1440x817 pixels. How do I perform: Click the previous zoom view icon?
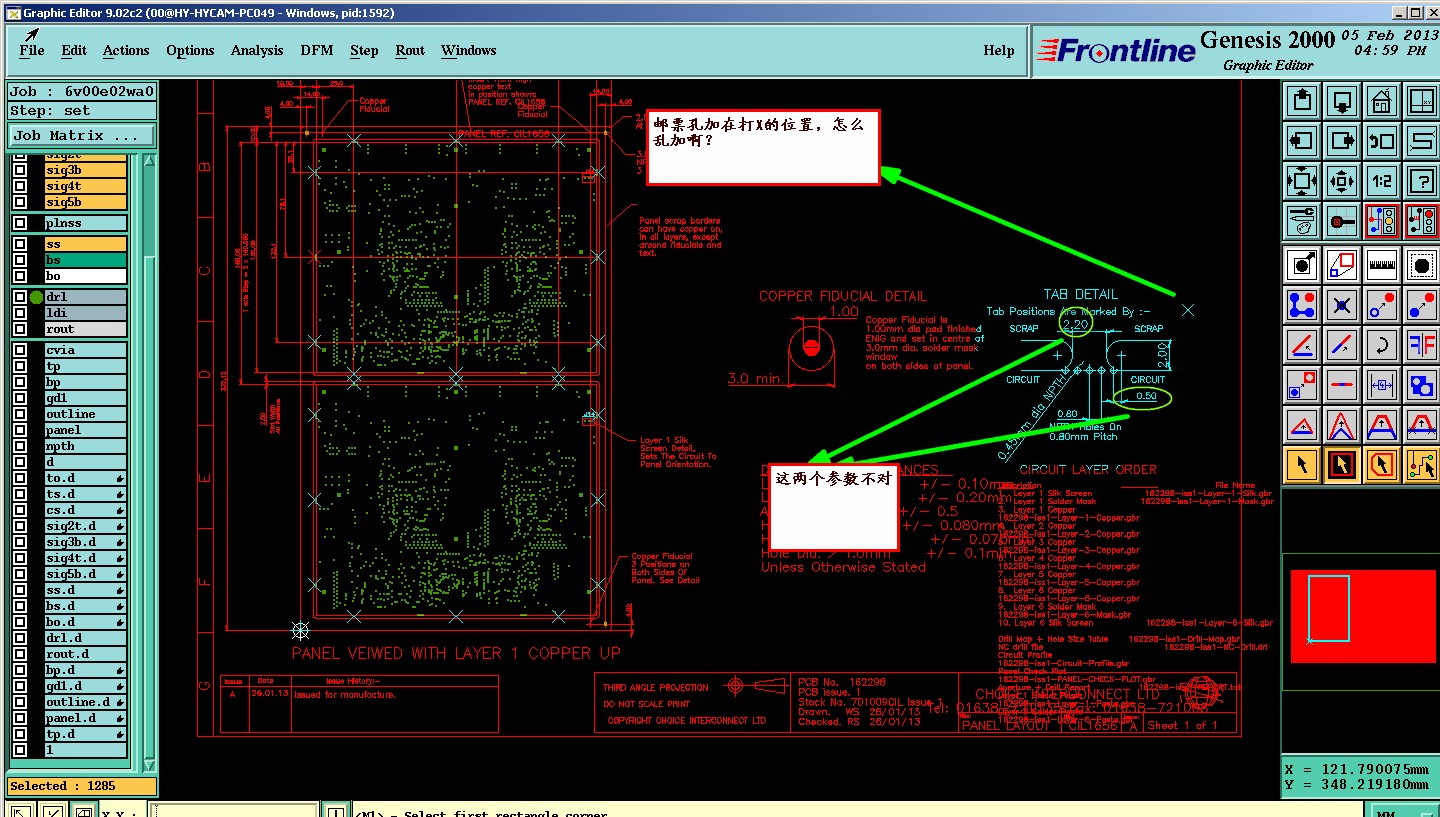tap(1381, 140)
